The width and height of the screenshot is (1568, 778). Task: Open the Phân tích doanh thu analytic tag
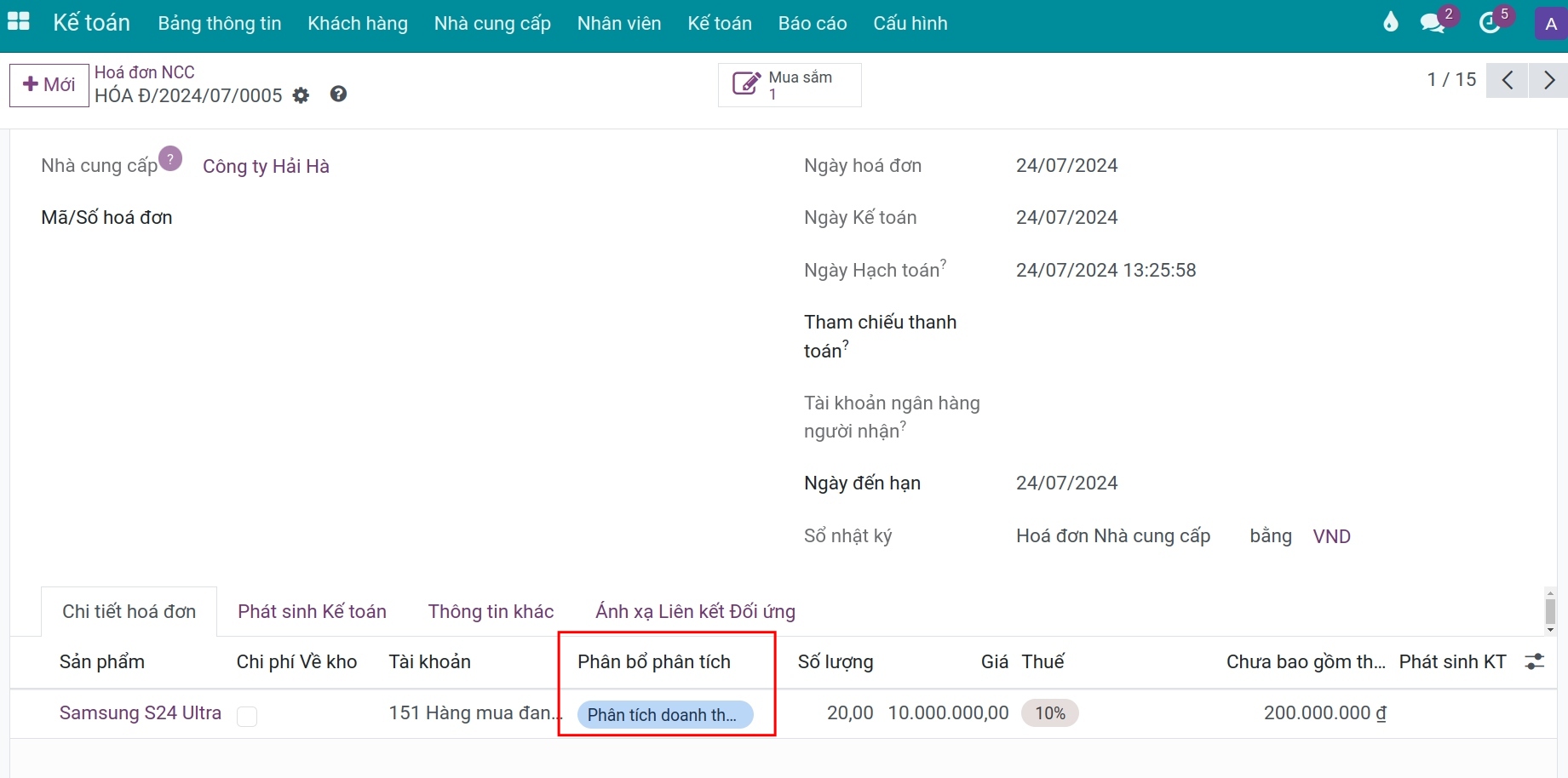coord(665,714)
